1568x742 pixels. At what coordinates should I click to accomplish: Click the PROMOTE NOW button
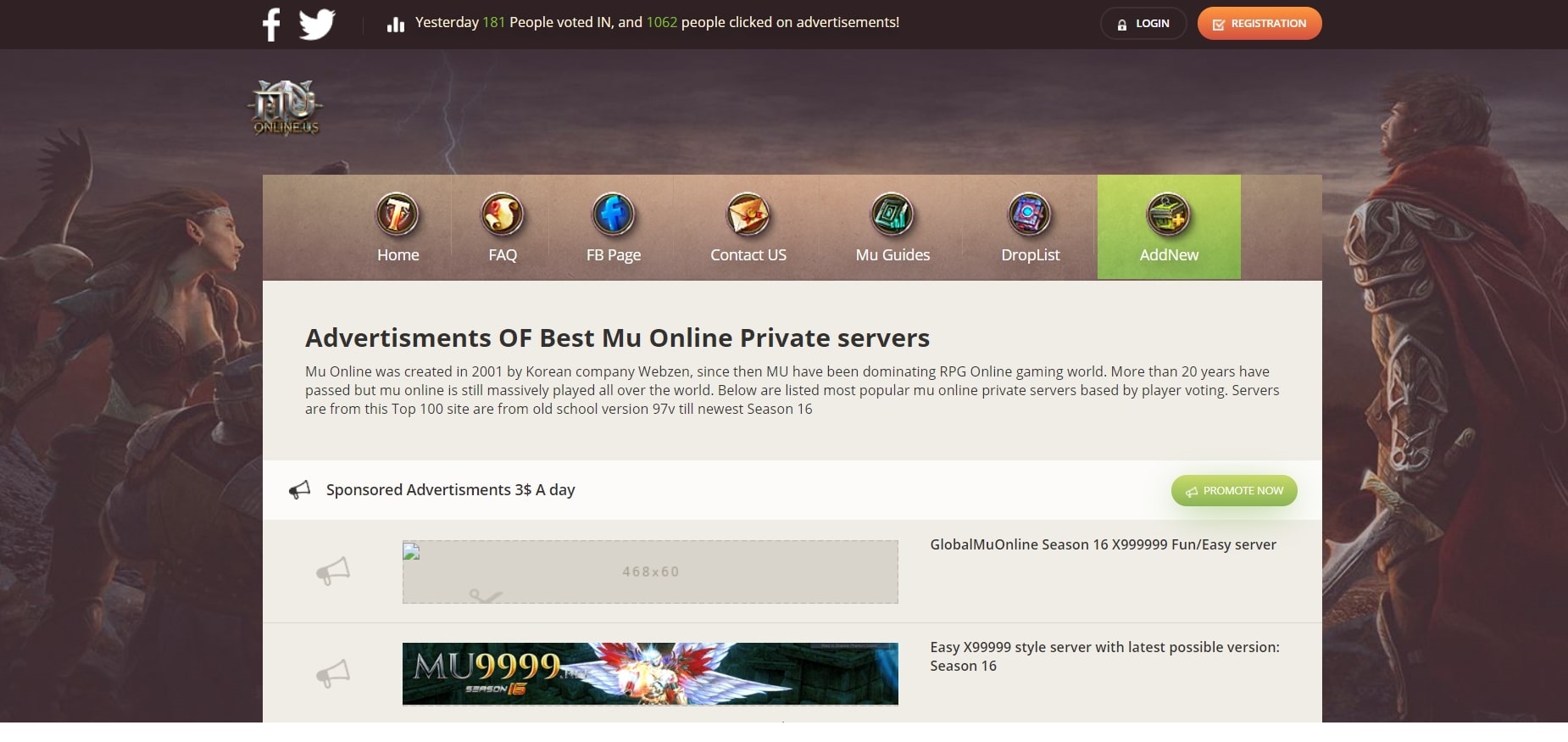click(1234, 491)
